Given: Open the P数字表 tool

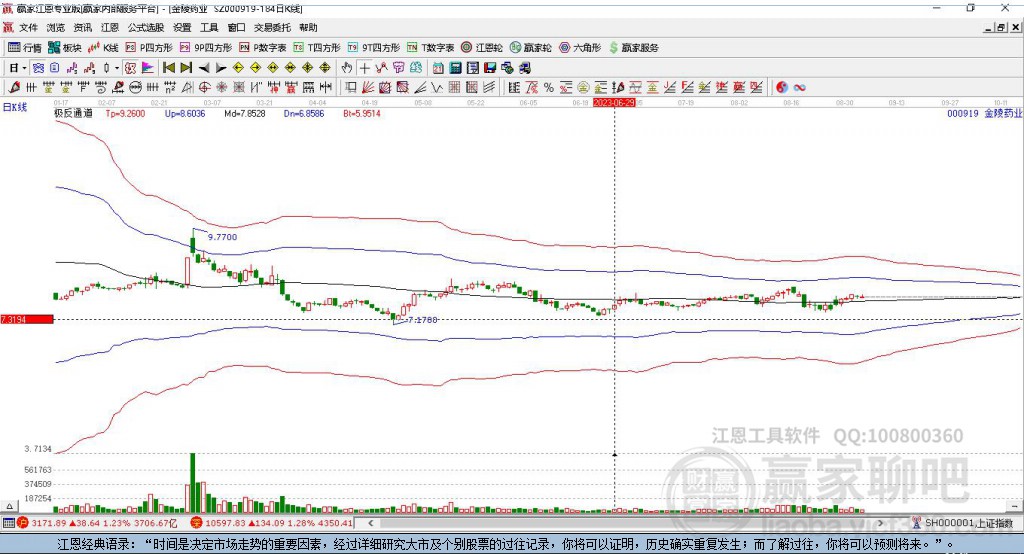Looking at the screenshot, I should pos(263,48).
